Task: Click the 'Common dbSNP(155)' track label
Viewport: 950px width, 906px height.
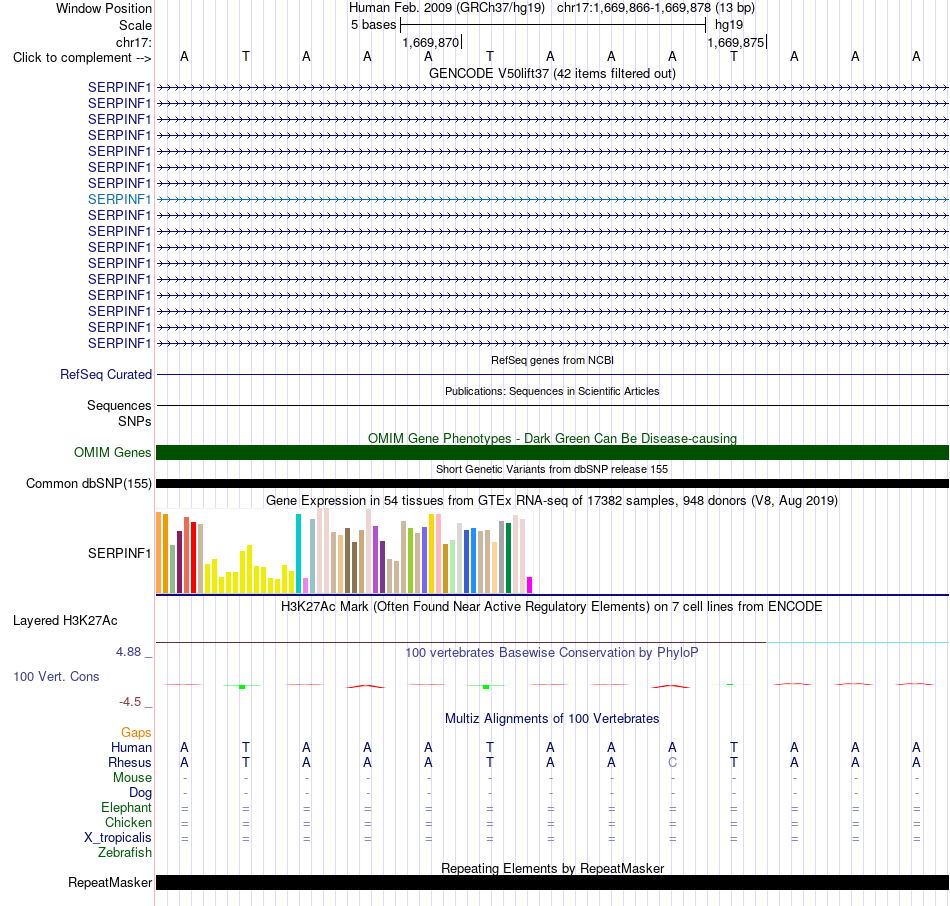Action: tap(89, 484)
